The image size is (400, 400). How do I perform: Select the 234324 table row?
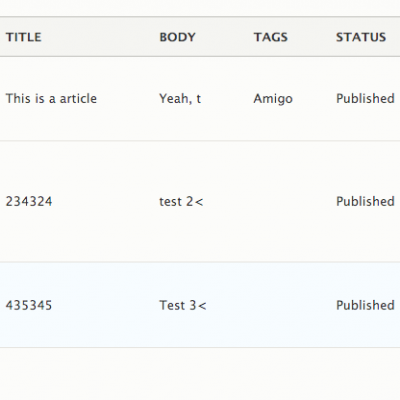tap(200, 202)
